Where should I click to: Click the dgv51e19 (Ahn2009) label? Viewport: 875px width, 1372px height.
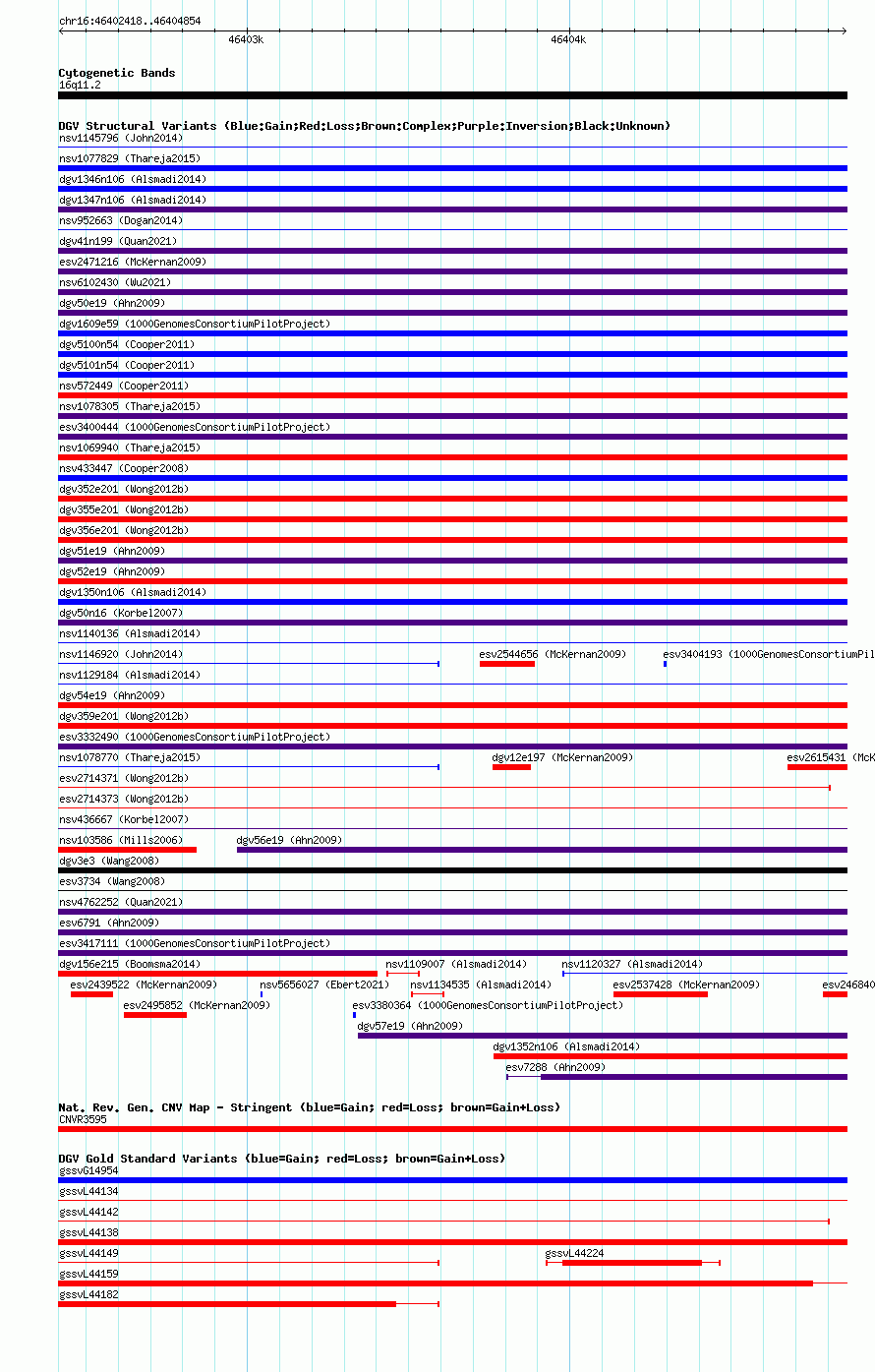tap(112, 551)
